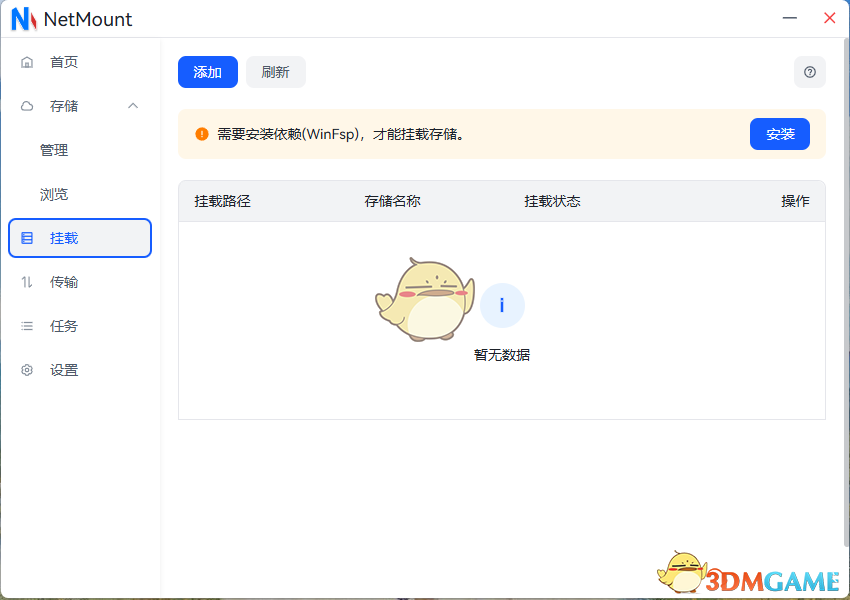Click the info icon above 暂无数据

click(x=502, y=305)
